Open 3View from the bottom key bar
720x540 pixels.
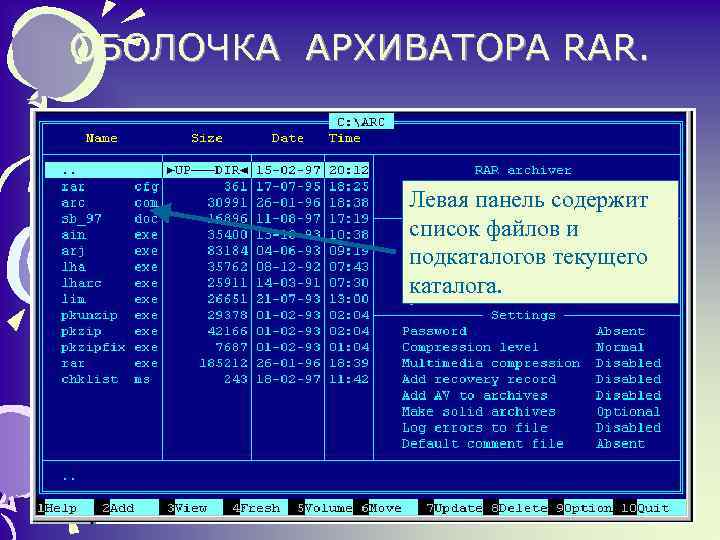191,508
